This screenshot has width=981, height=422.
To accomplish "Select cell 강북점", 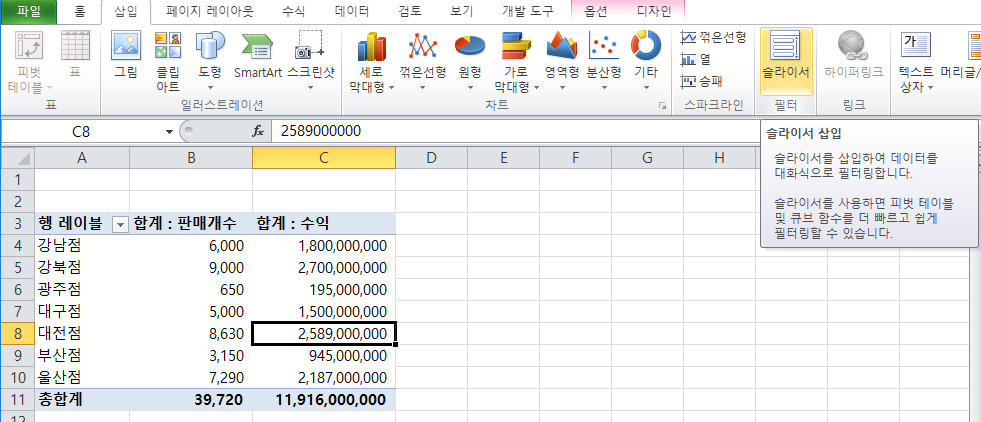I will click(x=81, y=268).
